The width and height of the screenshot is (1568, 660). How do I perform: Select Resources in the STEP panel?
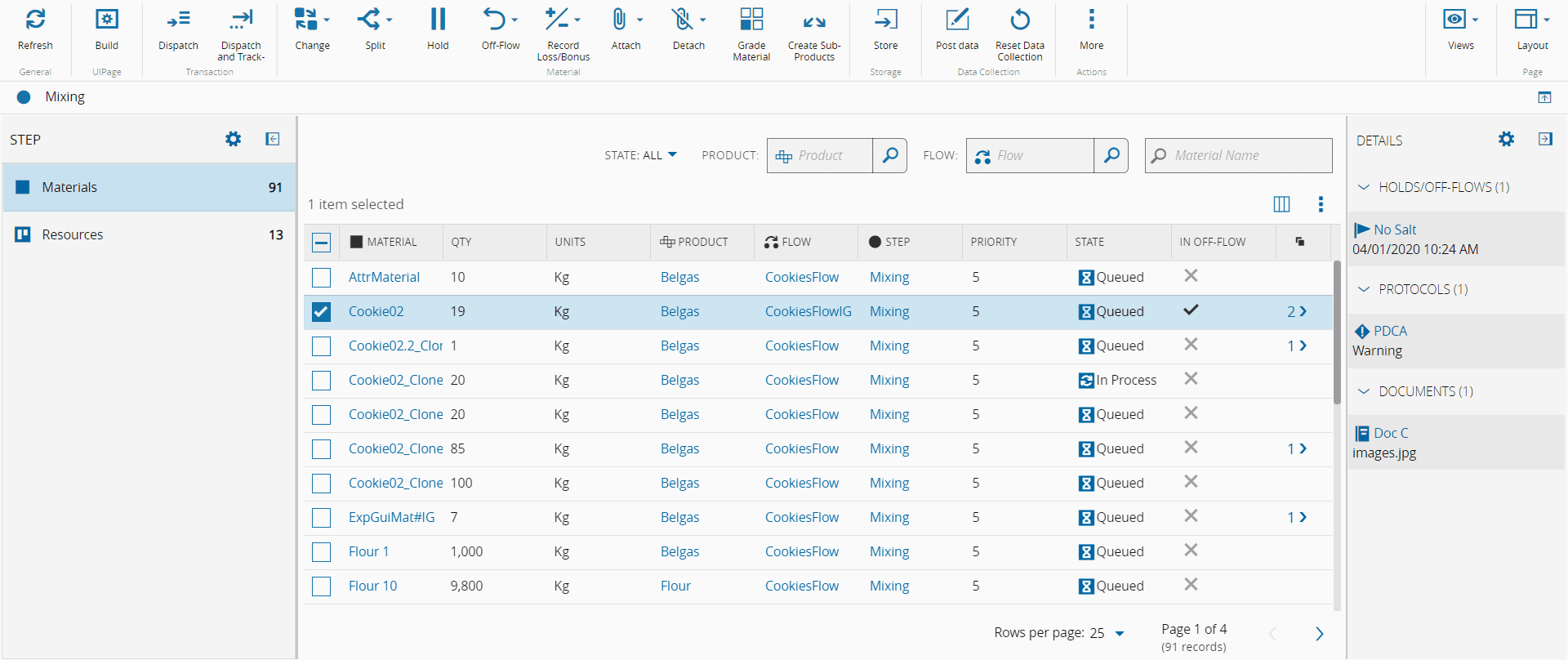(x=73, y=235)
